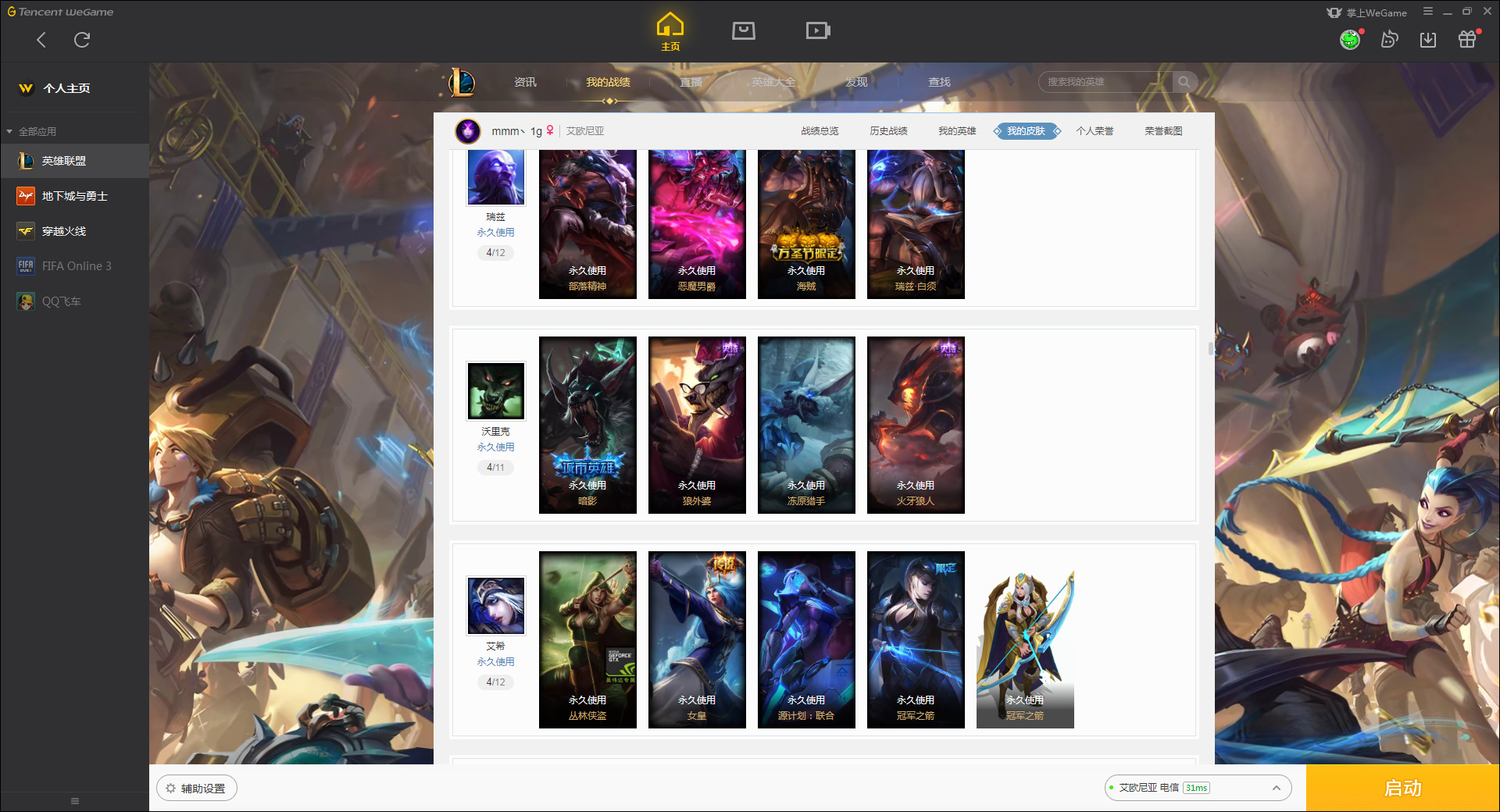Open the 我的战绩 tab
The width and height of the screenshot is (1500, 812).
[608, 82]
